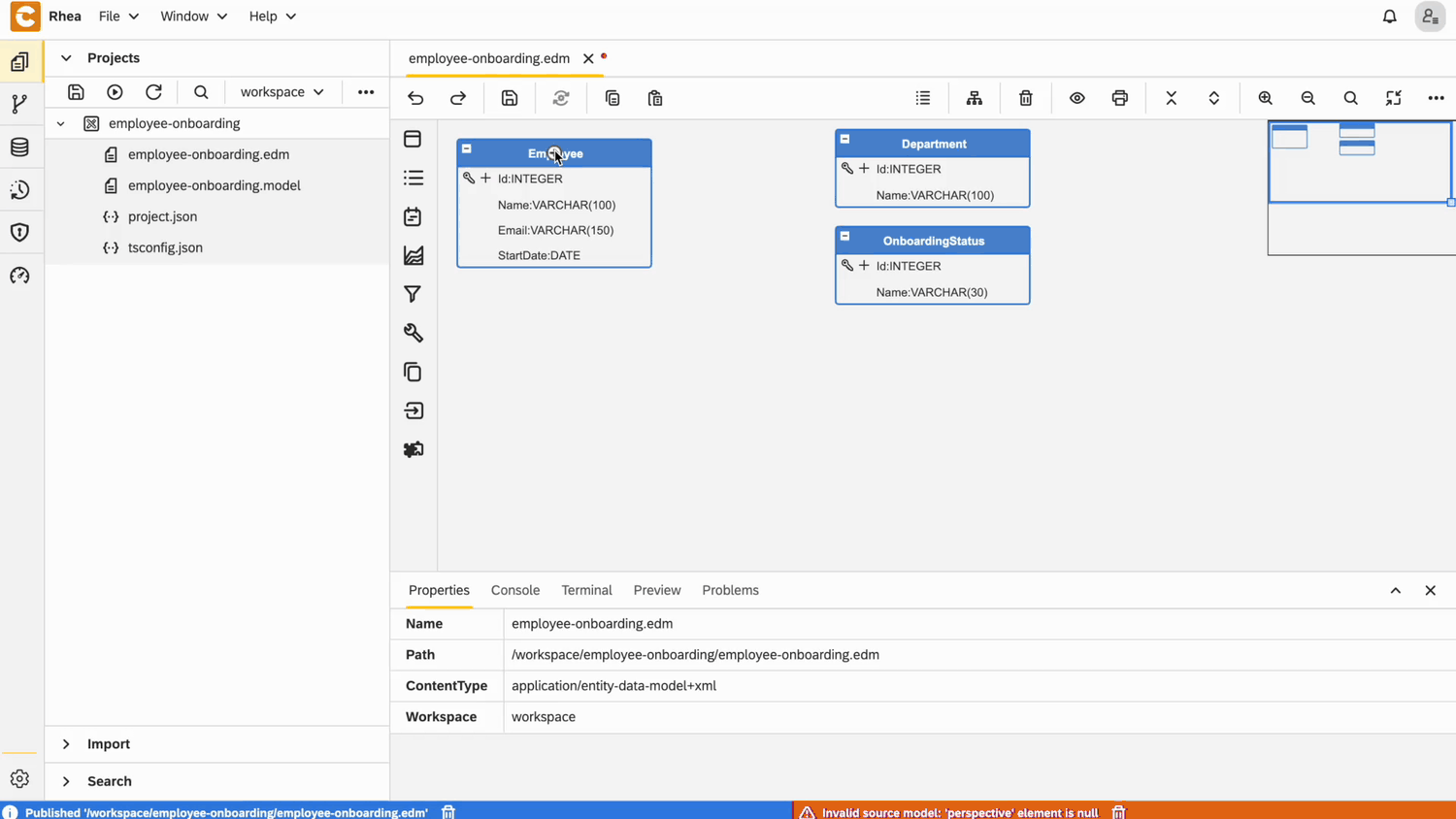Select the OnboardingStatus entity header

coord(933,241)
